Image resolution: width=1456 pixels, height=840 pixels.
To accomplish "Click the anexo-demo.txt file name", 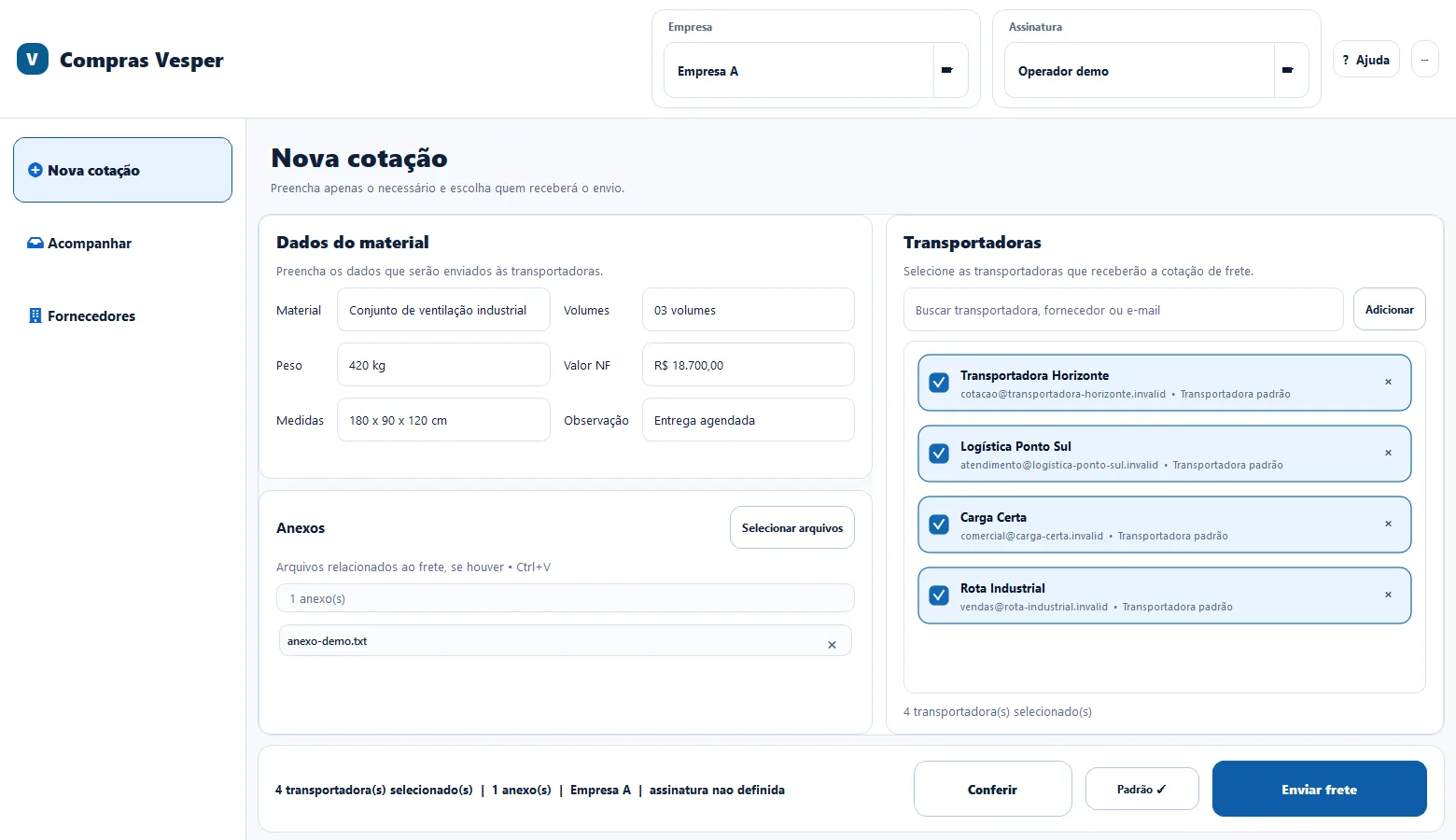I will 327,641.
